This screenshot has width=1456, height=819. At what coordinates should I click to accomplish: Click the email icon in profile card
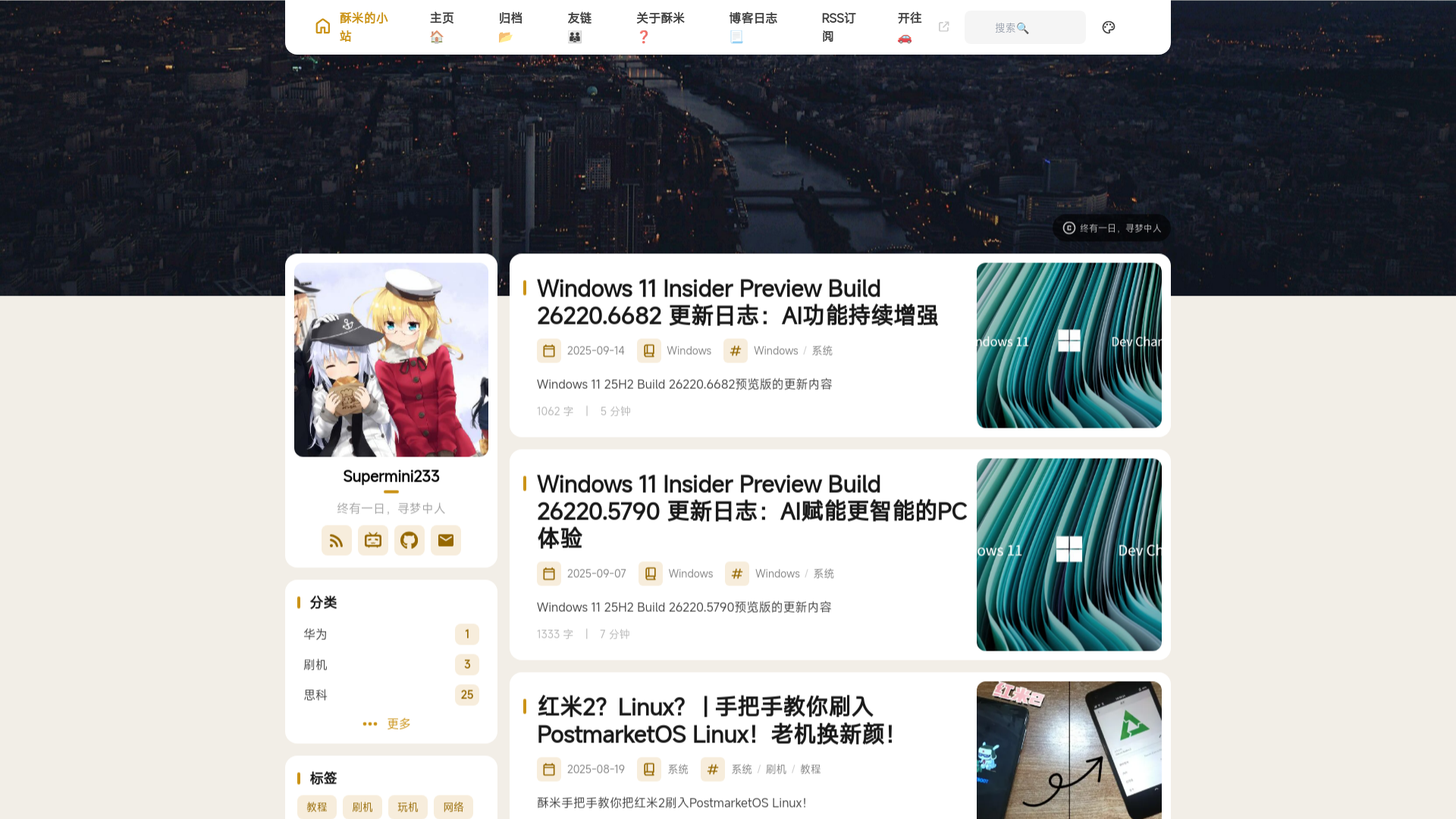[x=446, y=541]
